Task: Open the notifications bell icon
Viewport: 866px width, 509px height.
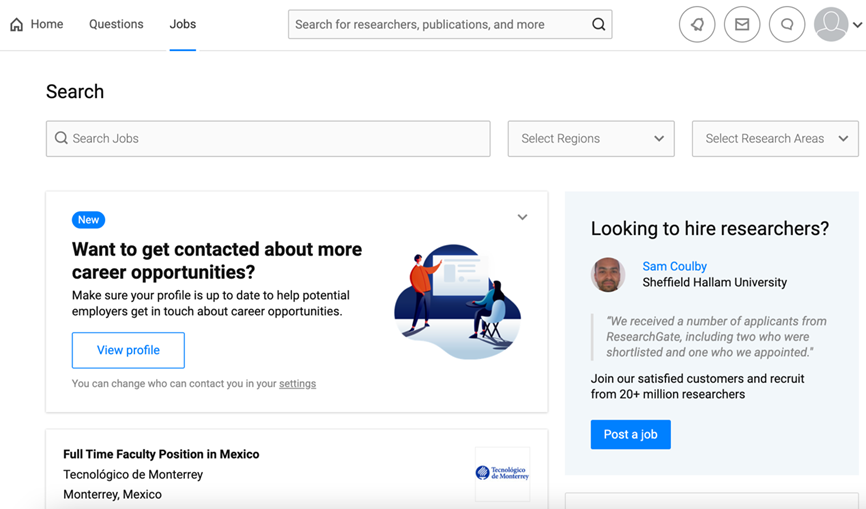Action: coord(697,25)
